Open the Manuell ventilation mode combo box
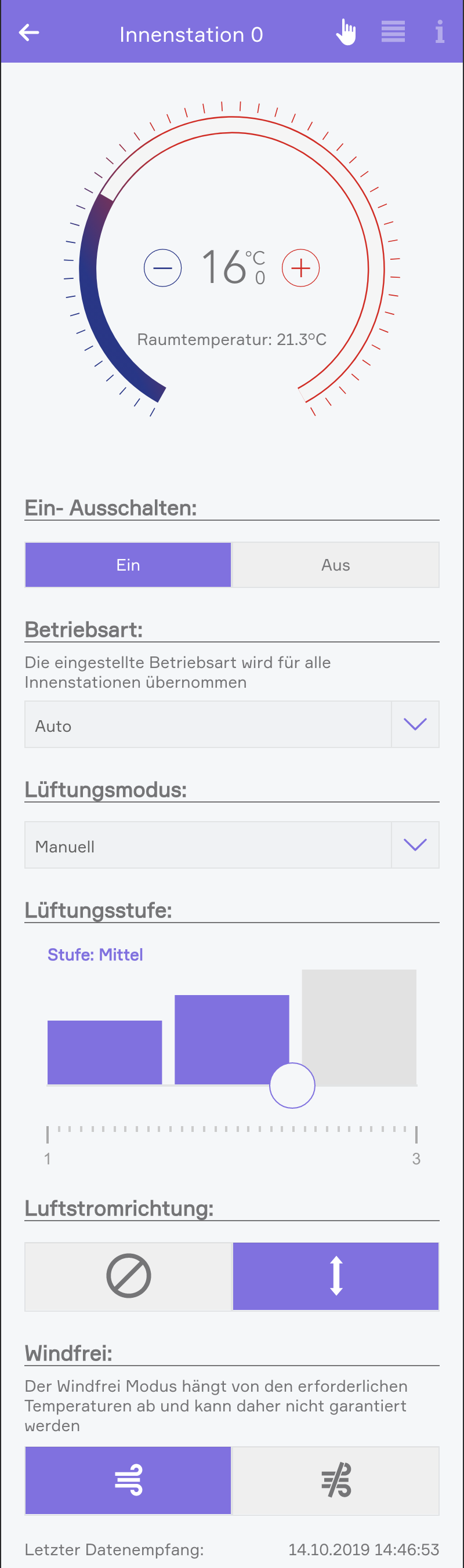 click(207, 845)
